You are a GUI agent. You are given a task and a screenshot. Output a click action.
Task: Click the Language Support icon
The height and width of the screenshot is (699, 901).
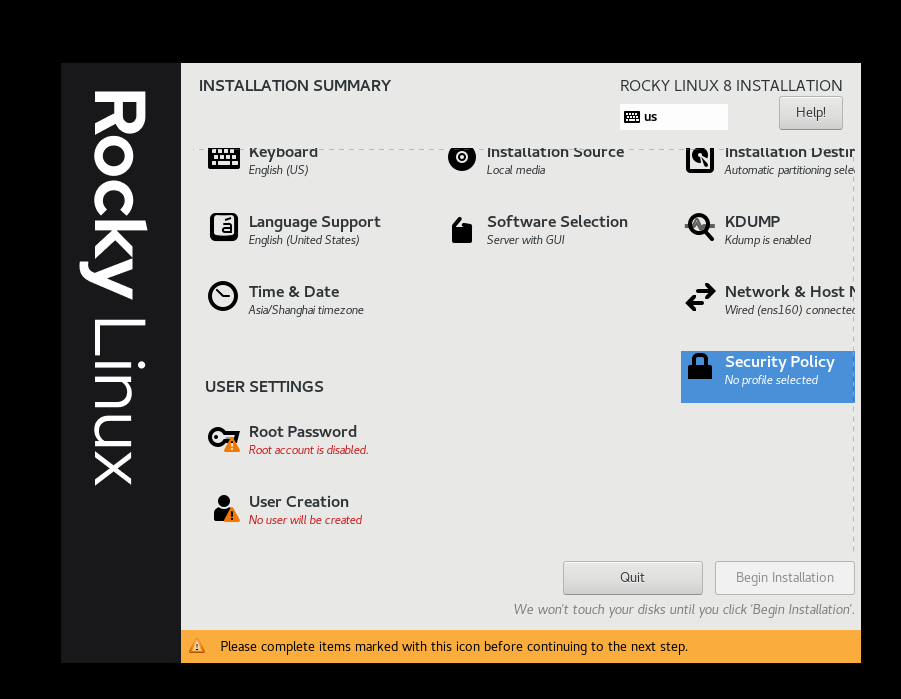point(224,227)
